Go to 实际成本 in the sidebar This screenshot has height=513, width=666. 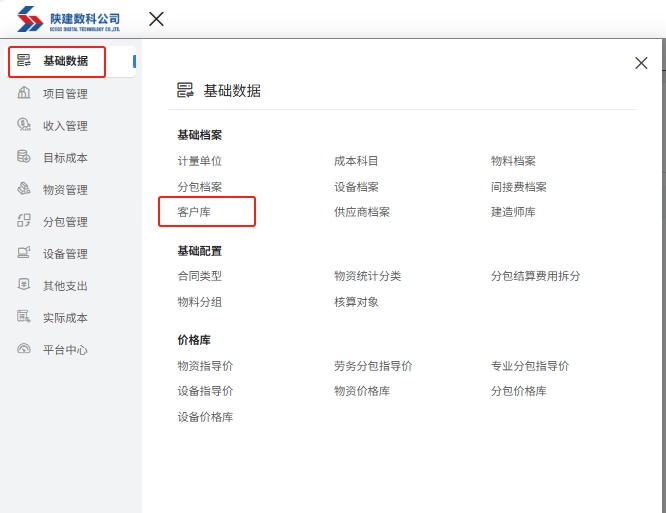tap(65, 318)
